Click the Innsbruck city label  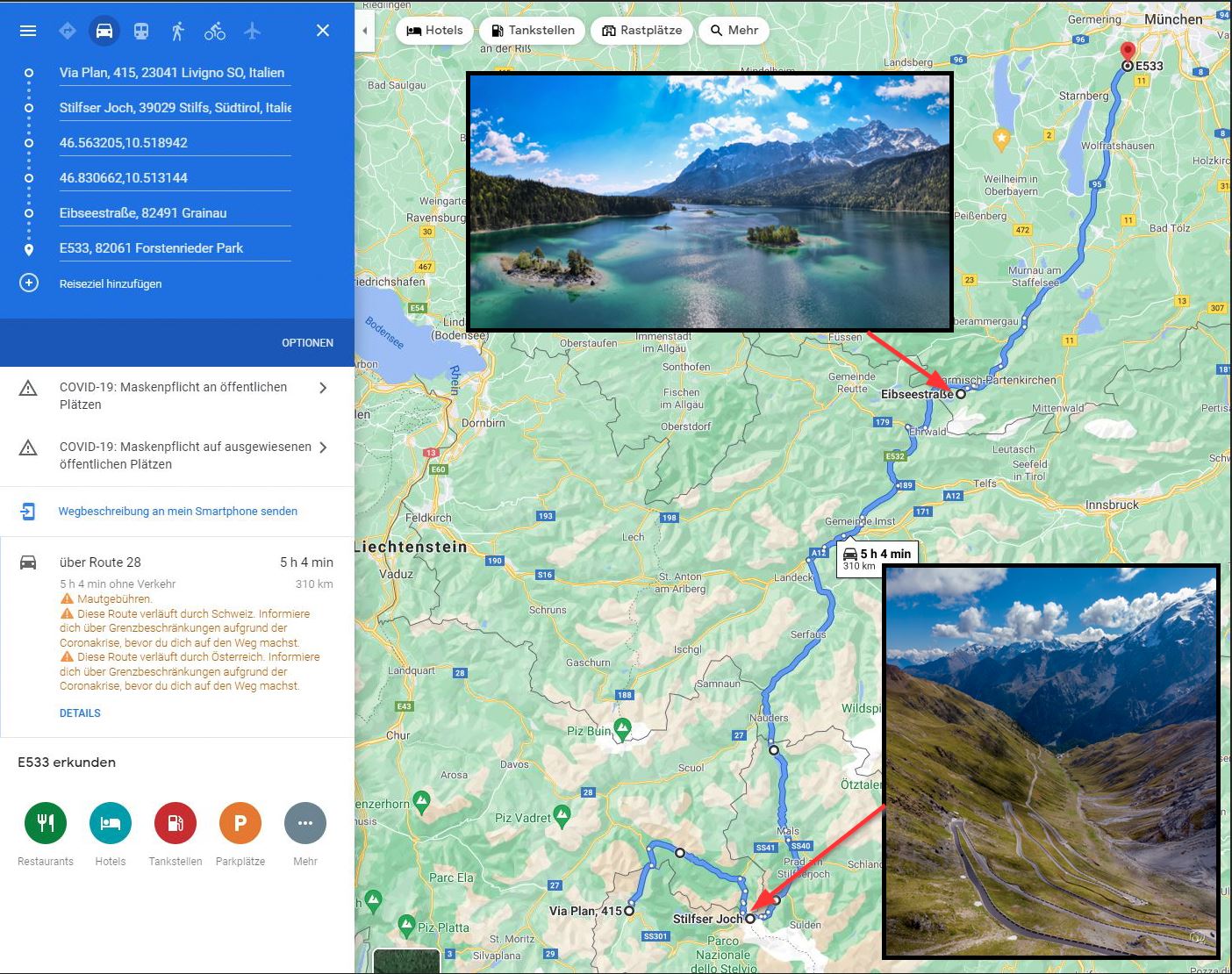(1112, 505)
